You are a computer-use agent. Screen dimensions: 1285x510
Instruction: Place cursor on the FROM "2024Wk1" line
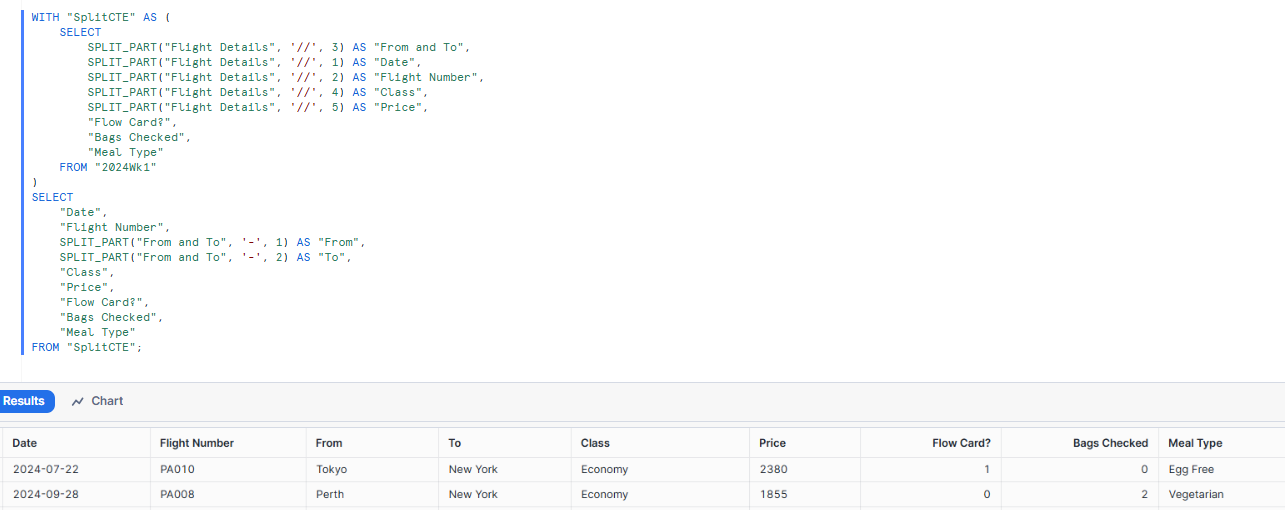pyautogui.click(x=108, y=167)
